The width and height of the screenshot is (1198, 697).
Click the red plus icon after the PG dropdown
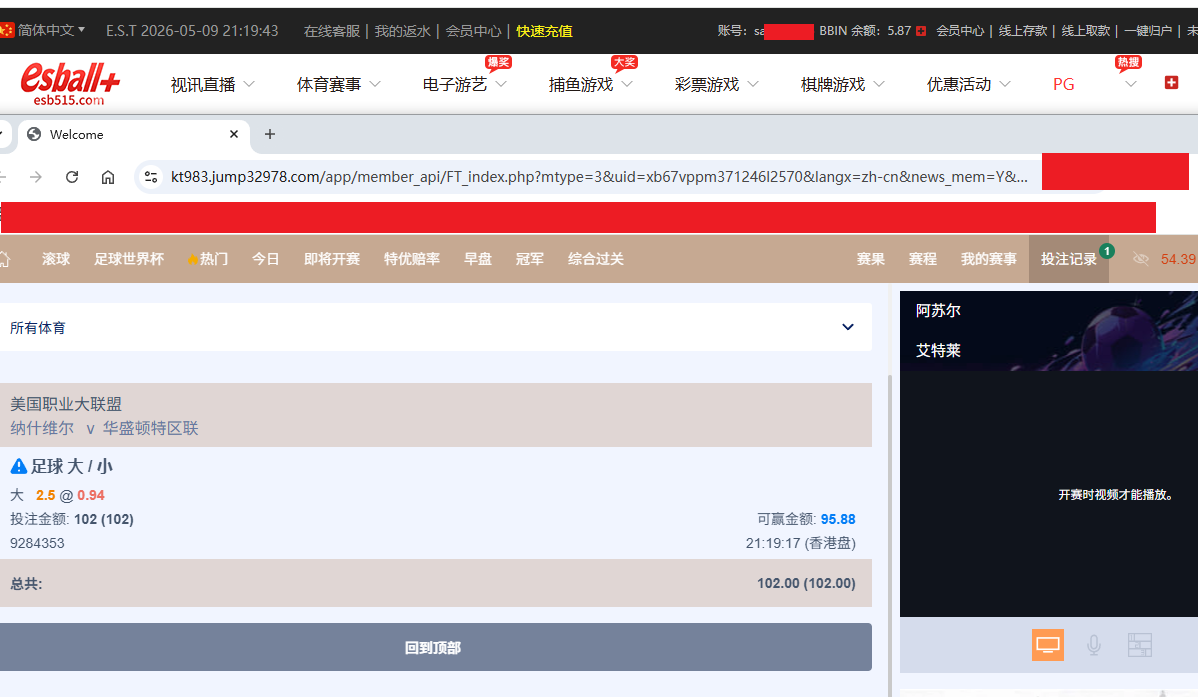[1170, 83]
